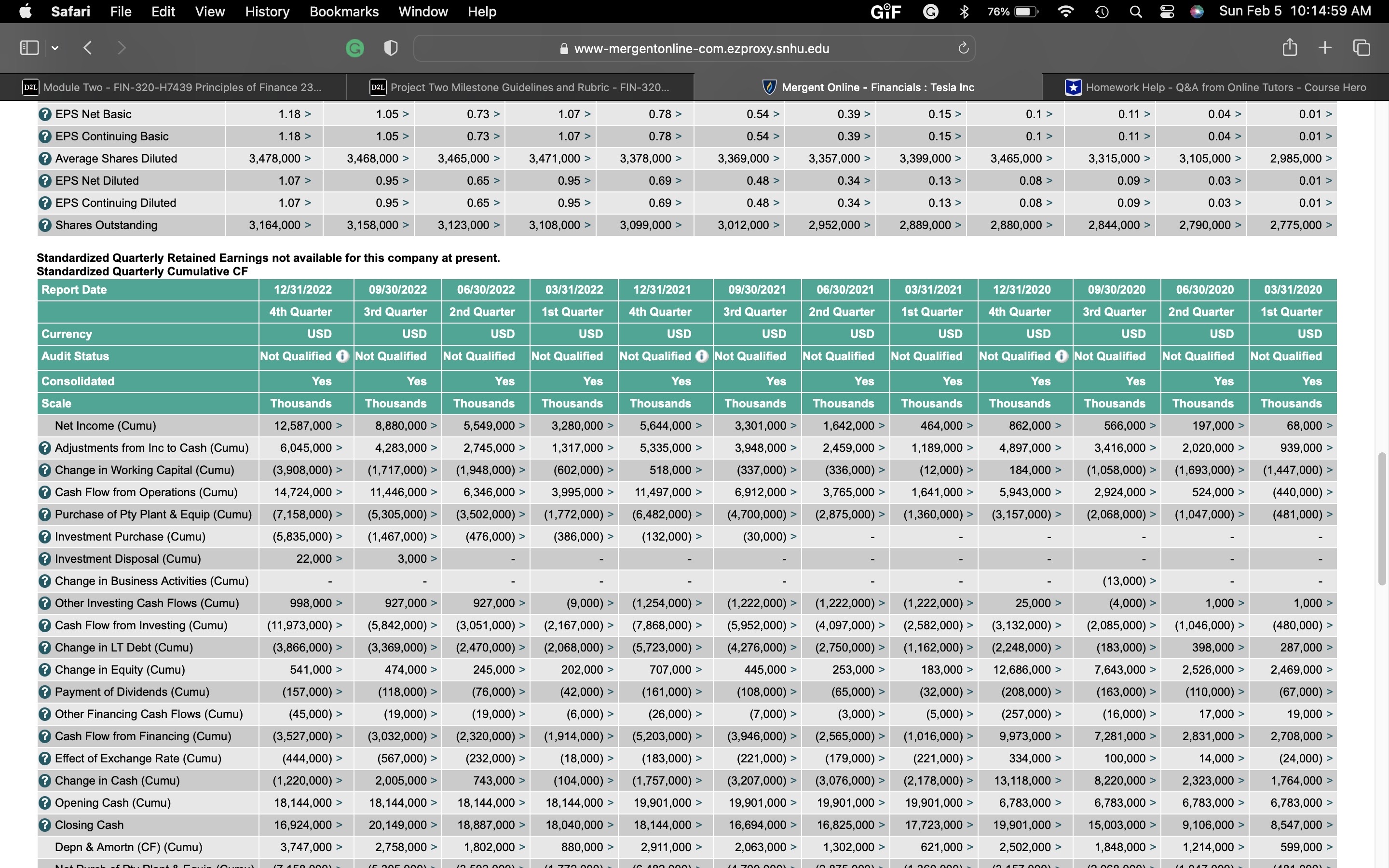Expand Change in Equity 12,686,000 arrow
The height and width of the screenshot is (868, 1389).
1059,670
